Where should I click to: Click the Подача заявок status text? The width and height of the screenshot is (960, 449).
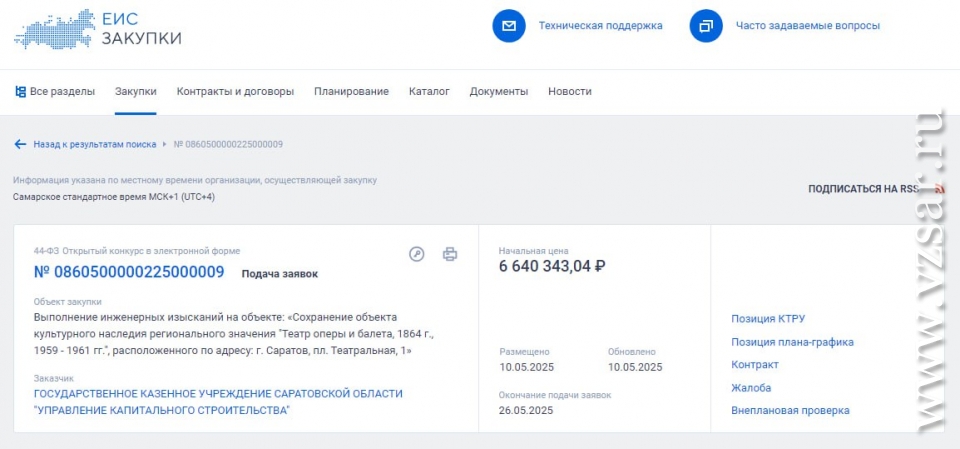point(280,274)
